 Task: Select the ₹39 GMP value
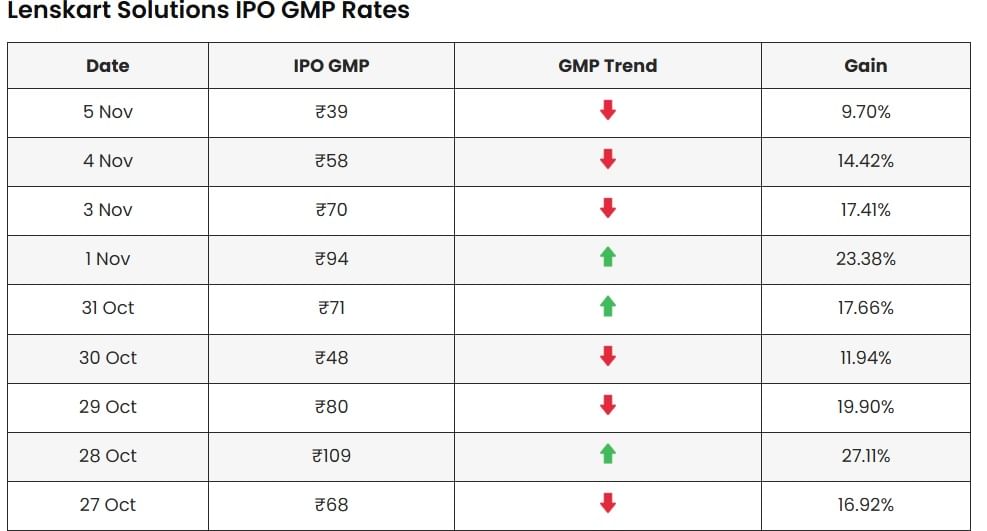pos(331,111)
